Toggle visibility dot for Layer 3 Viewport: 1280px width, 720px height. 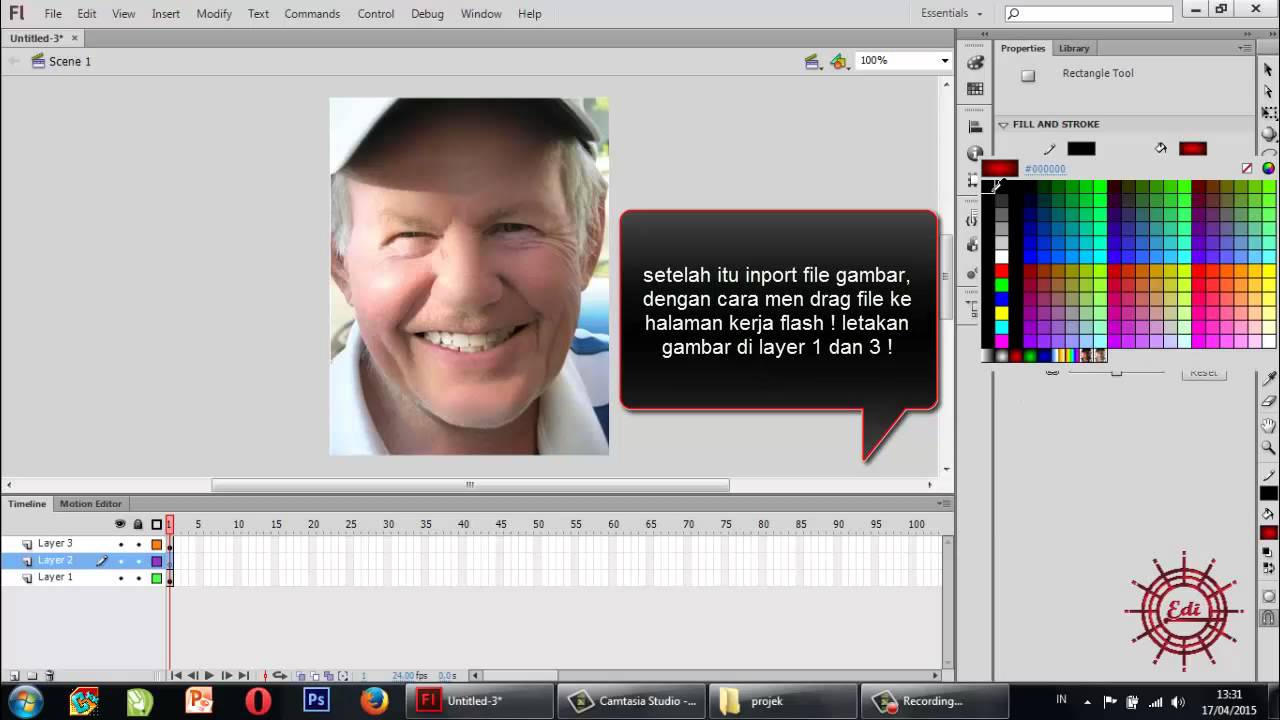click(x=121, y=544)
